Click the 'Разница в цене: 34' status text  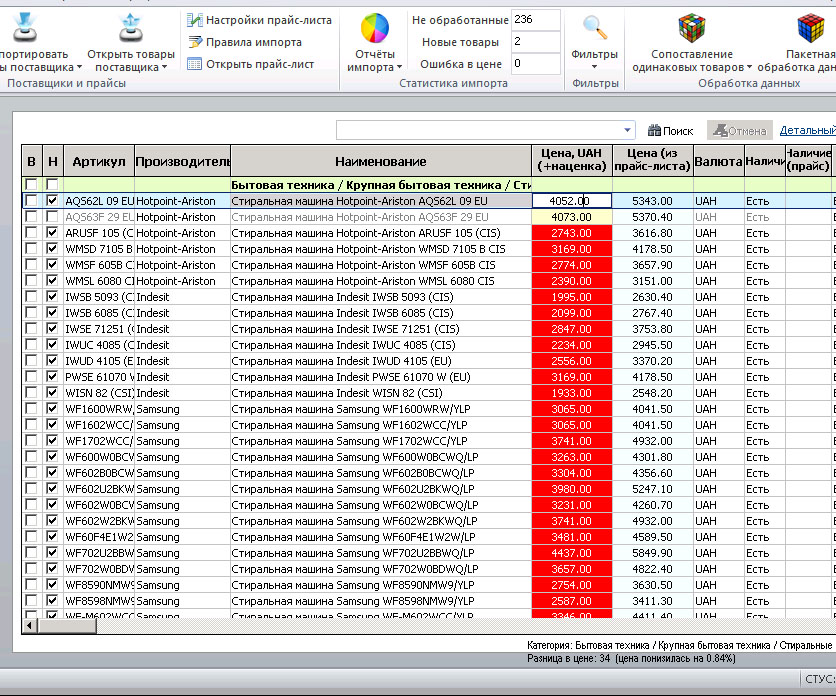tap(569, 659)
